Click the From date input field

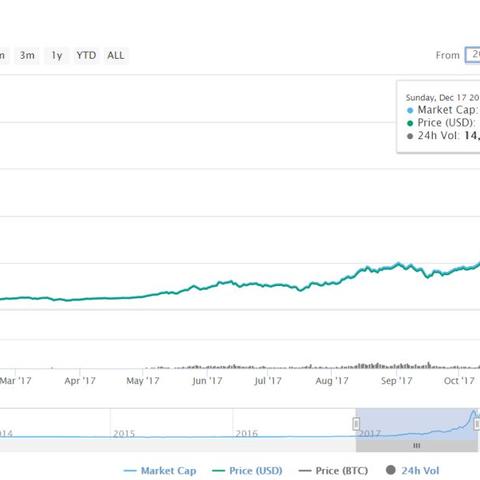(x=473, y=55)
